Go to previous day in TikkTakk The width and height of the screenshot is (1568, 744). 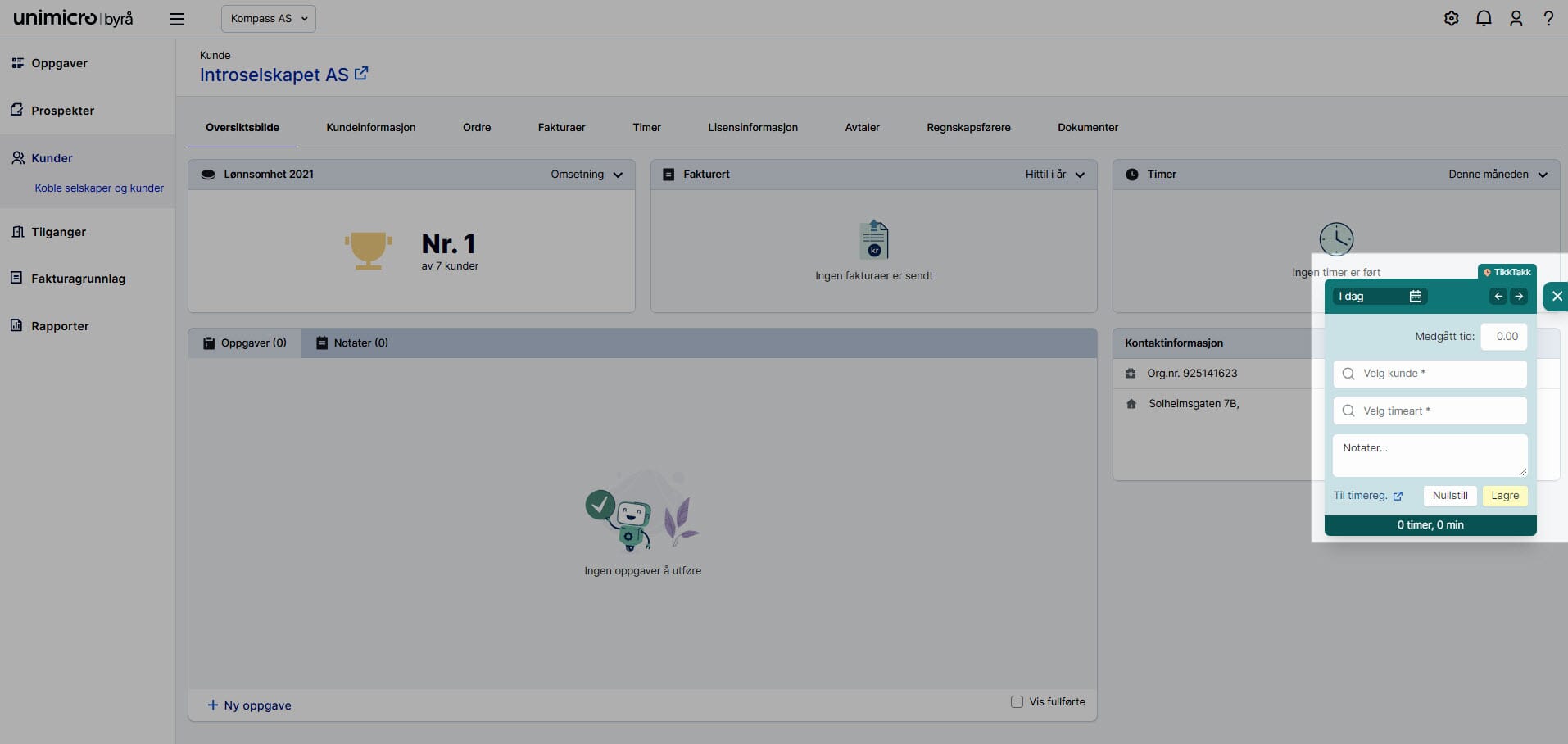1498,296
